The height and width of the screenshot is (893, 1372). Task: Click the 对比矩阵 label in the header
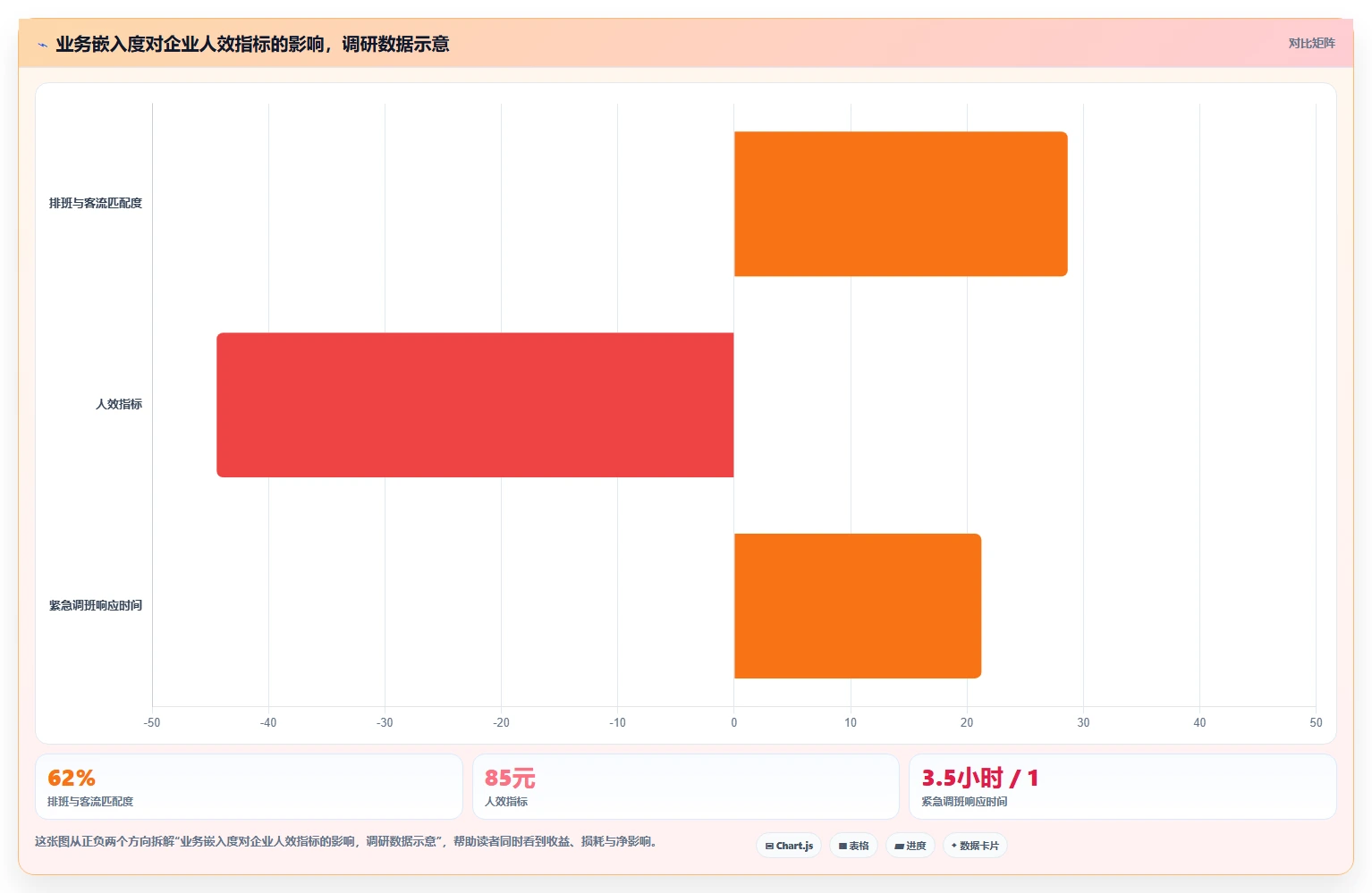[1311, 43]
